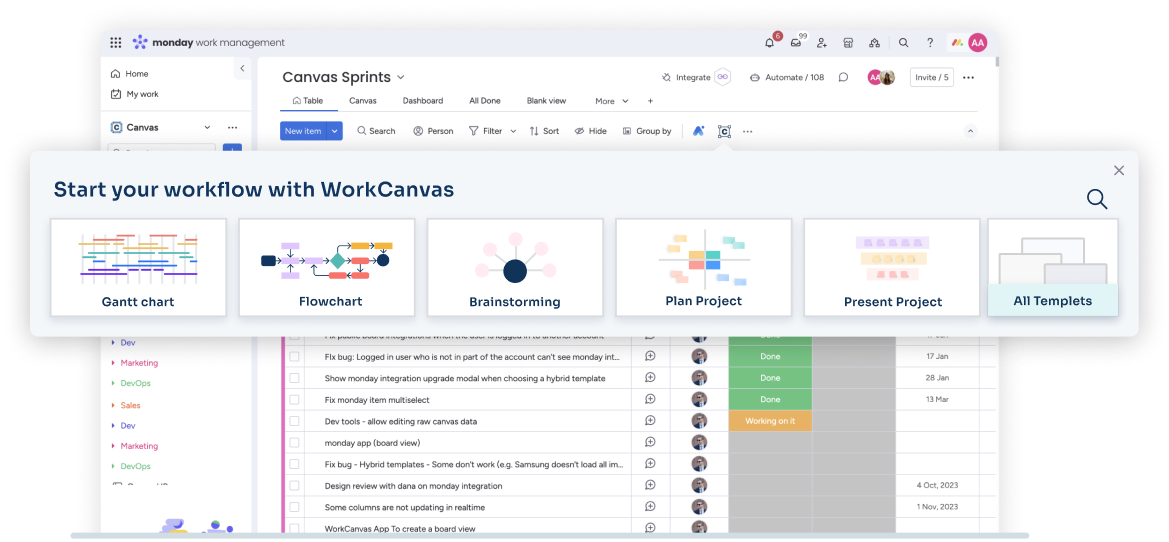Viewport: 1169px width, 542px height.
Task: Check 'Fix bug - Hybrid templates' row checkbox
Action: 294,464
